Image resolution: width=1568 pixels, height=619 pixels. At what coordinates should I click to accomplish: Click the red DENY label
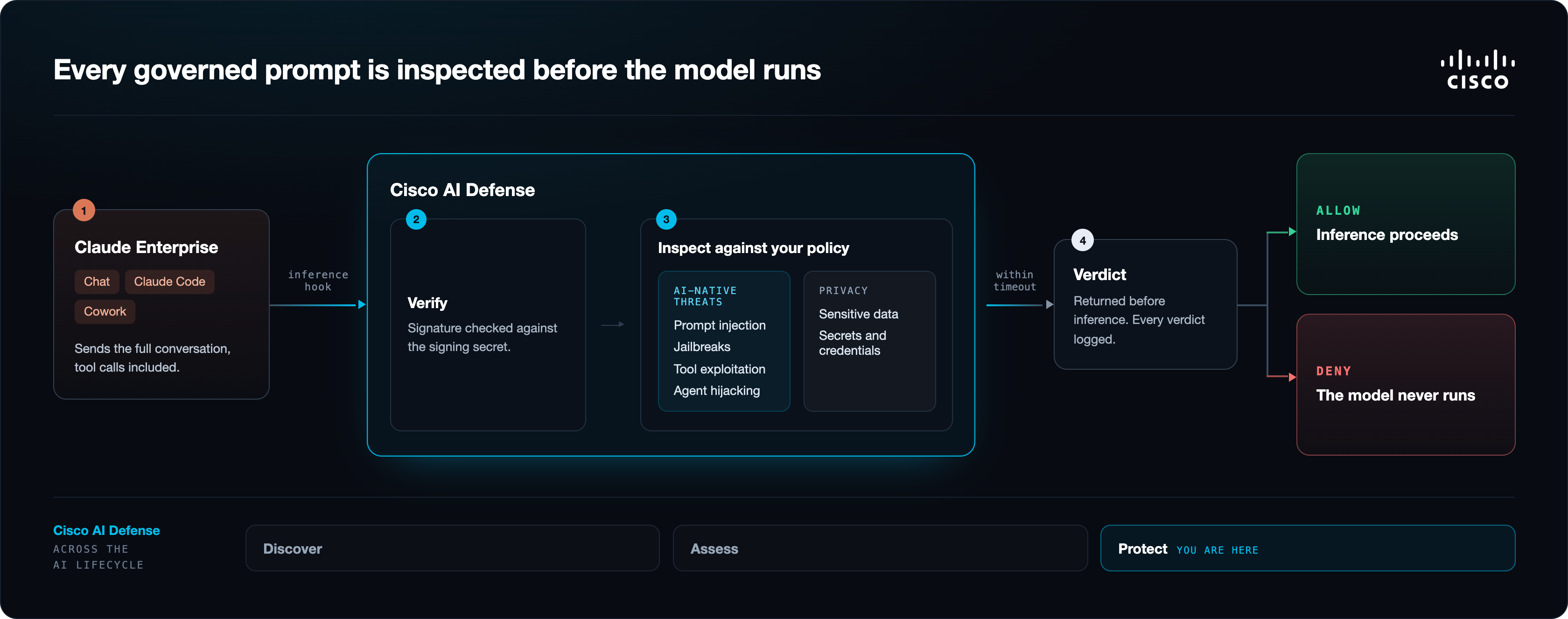1333,371
